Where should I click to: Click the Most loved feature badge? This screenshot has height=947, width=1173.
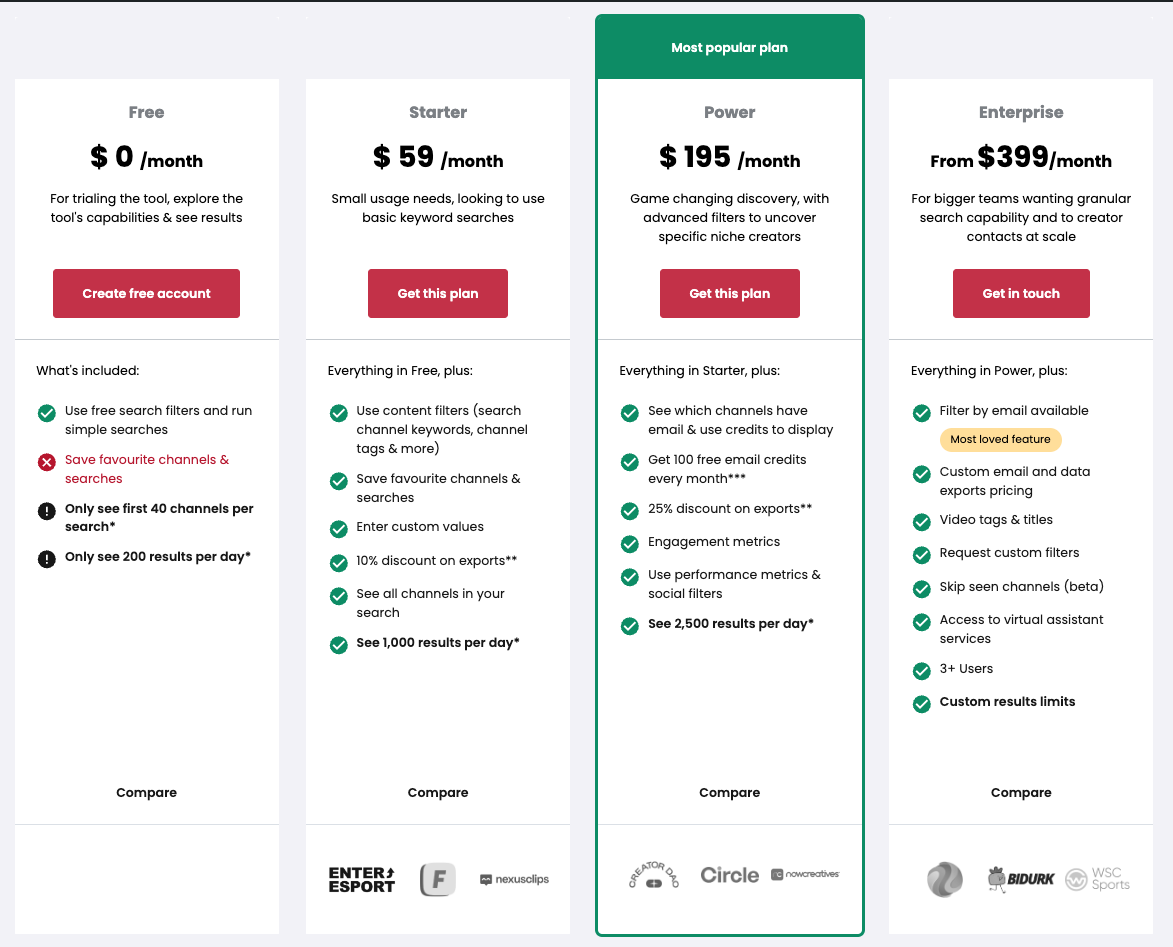click(1000, 439)
